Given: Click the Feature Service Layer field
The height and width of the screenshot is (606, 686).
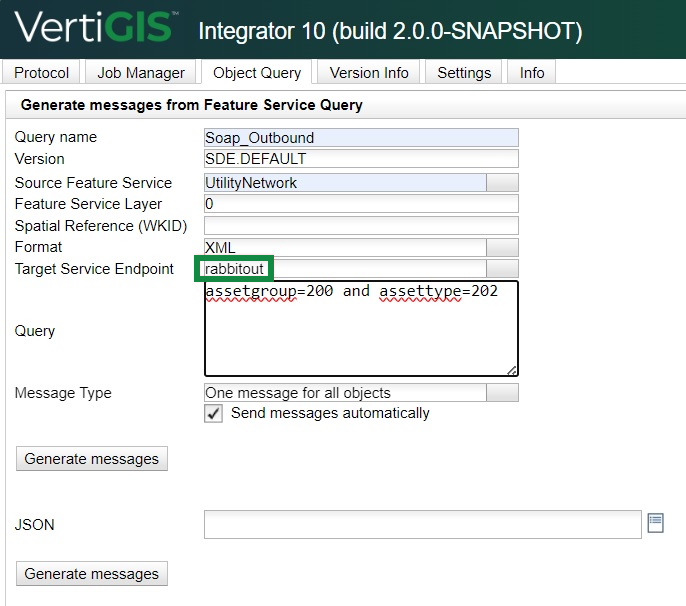Looking at the screenshot, I should [x=361, y=204].
